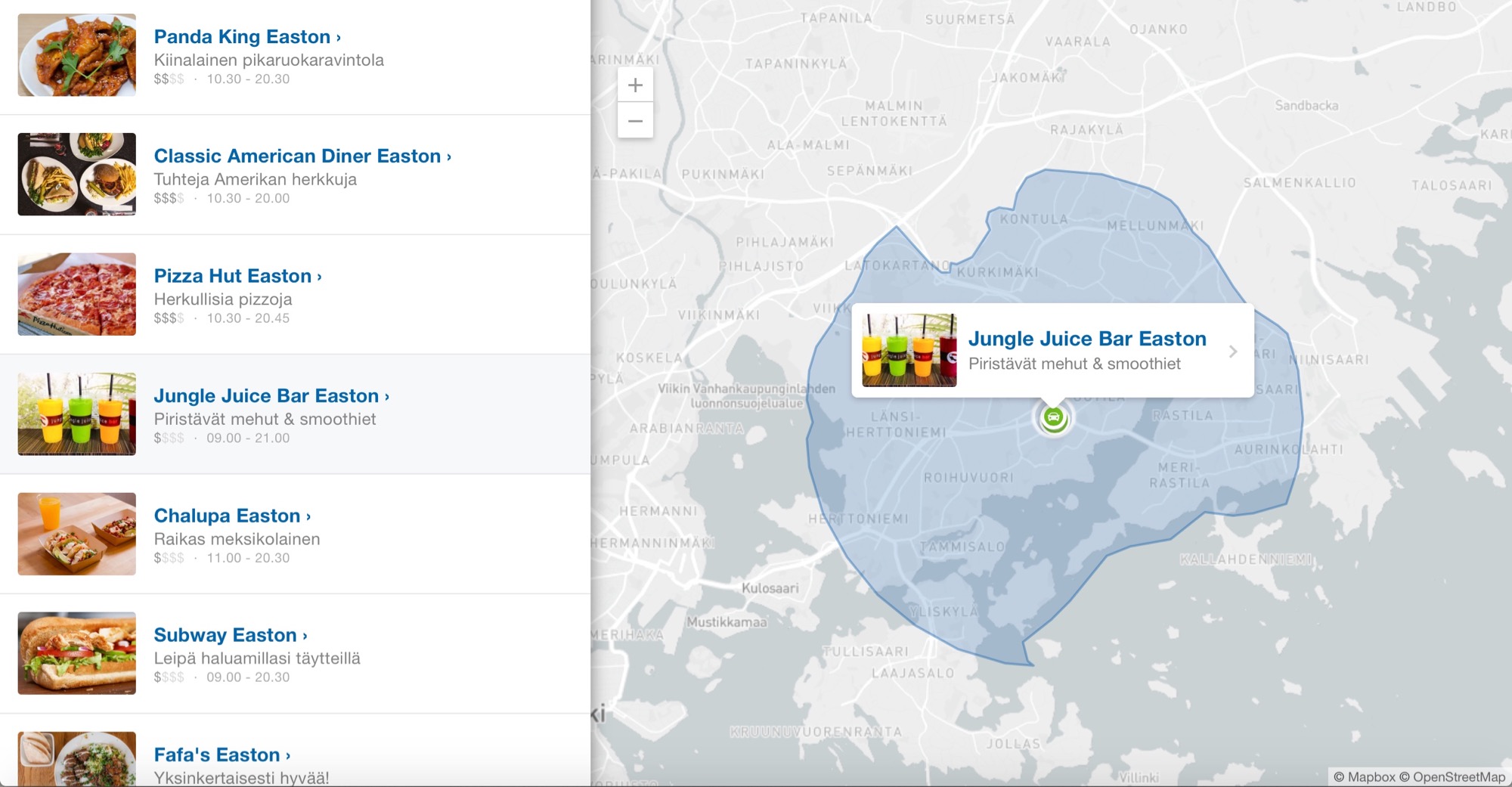Click diner hours '10.30 - 20.00'

(248, 198)
